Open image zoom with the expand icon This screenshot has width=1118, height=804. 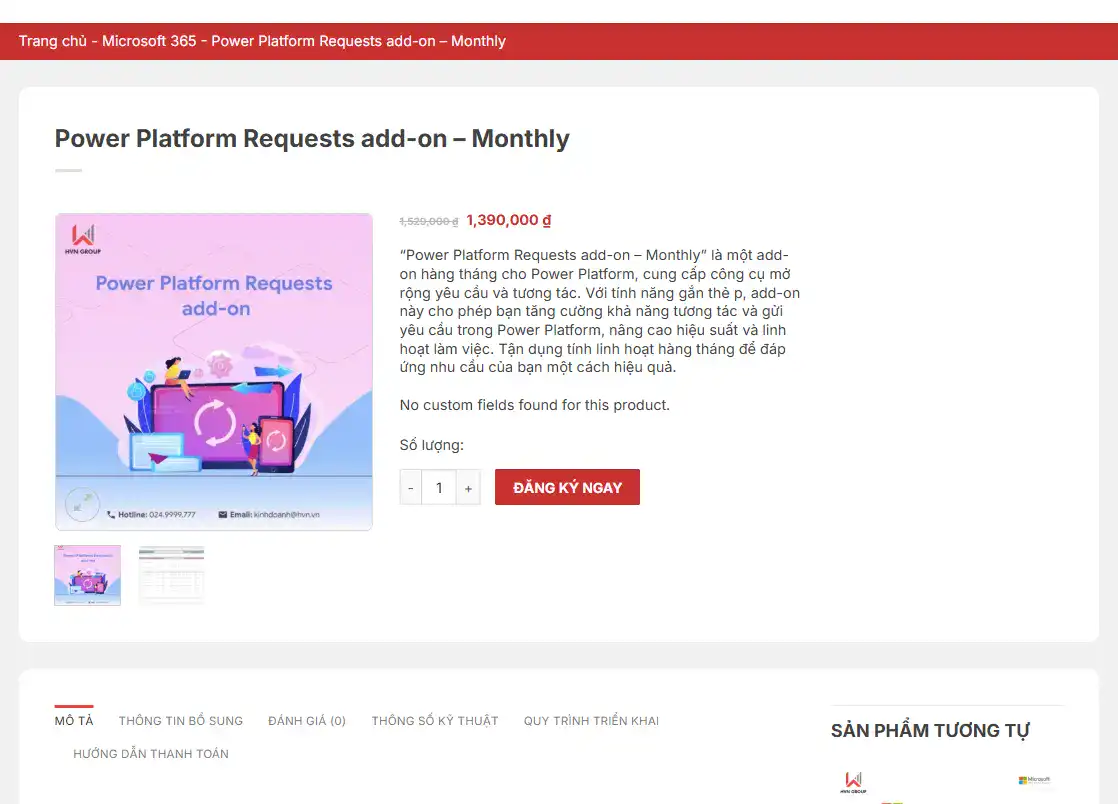click(82, 504)
